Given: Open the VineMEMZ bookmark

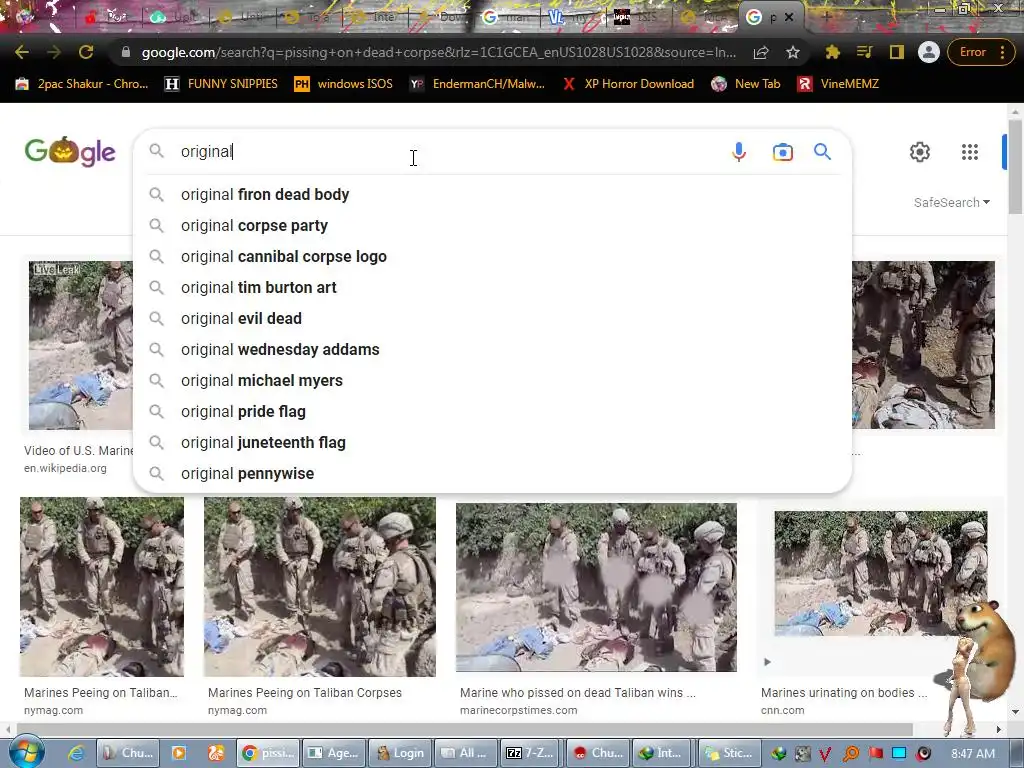Looking at the screenshot, I should [x=839, y=84].
